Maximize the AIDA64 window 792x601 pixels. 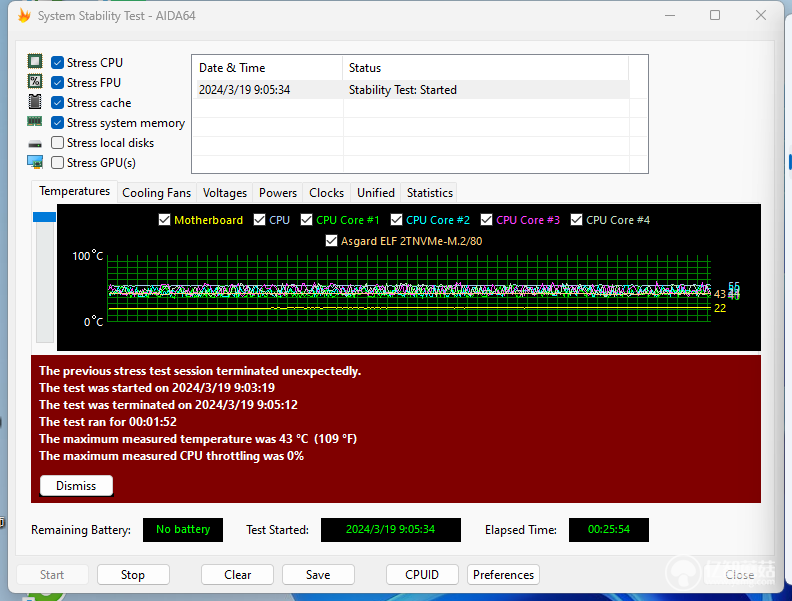(715, 16)
